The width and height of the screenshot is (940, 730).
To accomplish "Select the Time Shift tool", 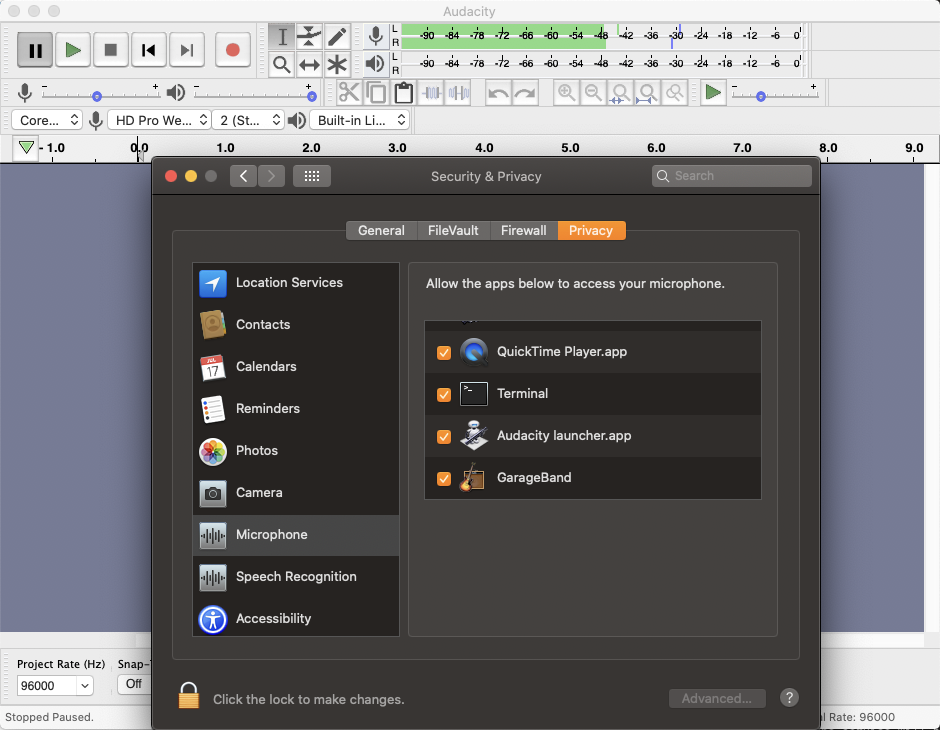I will pyautogui.click(x=309, y=65).
